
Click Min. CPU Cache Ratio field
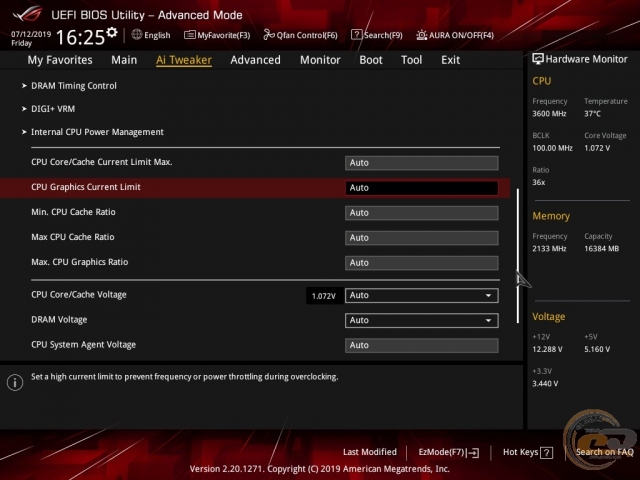(422, 213)
